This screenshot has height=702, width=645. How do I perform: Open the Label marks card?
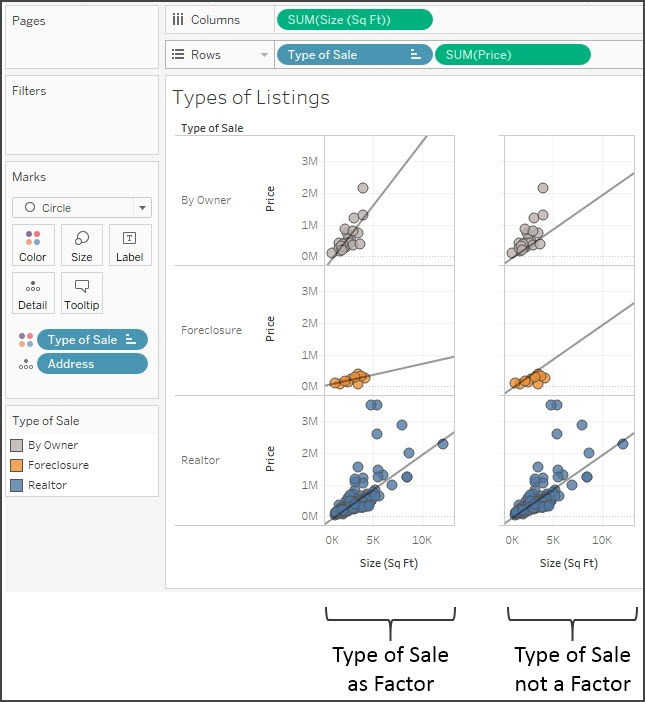click(x=130, y=245)
